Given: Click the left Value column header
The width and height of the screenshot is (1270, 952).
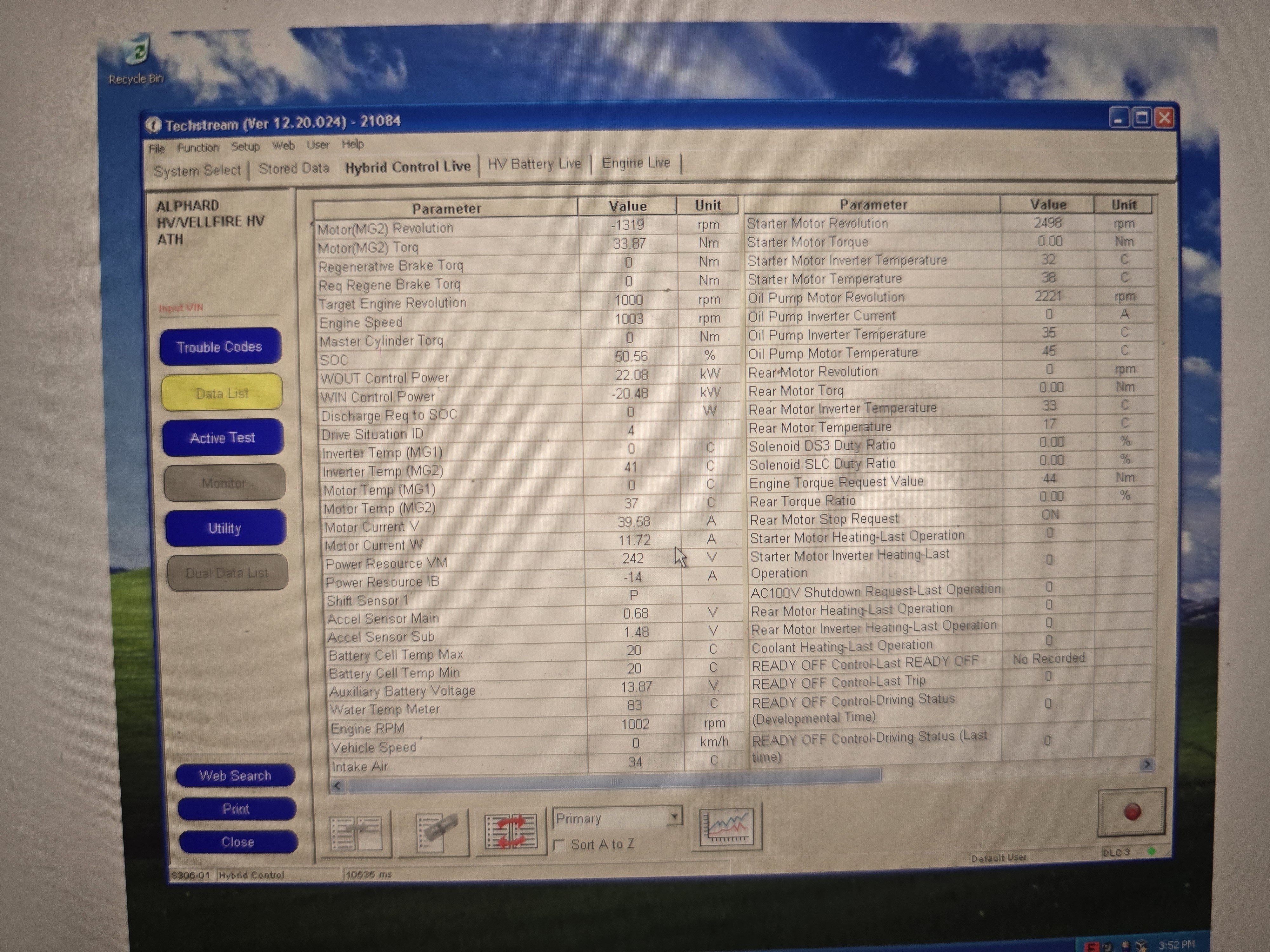Looking at the screenshot, I should point(627,206).
